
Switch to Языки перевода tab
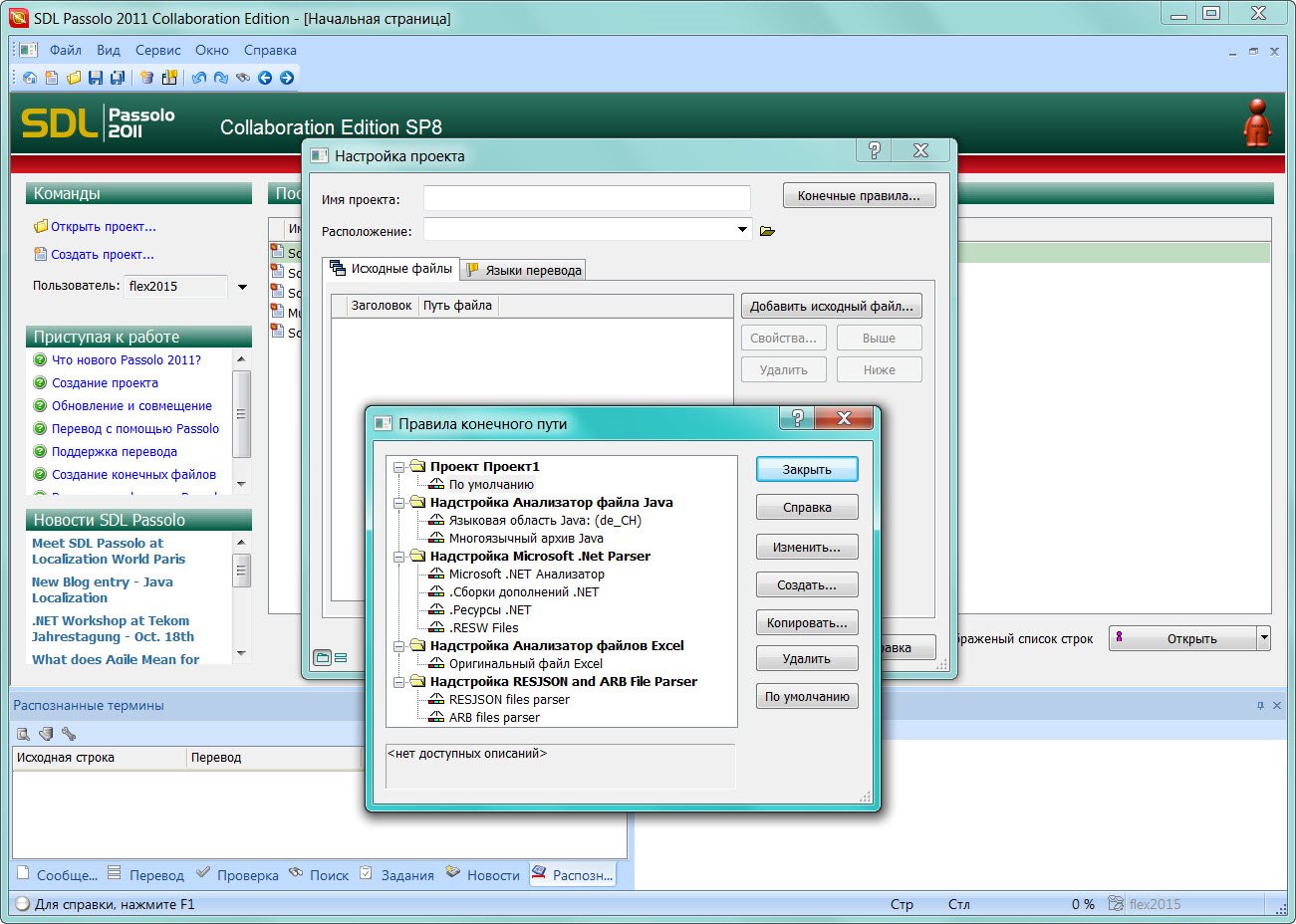click(523, 270)
